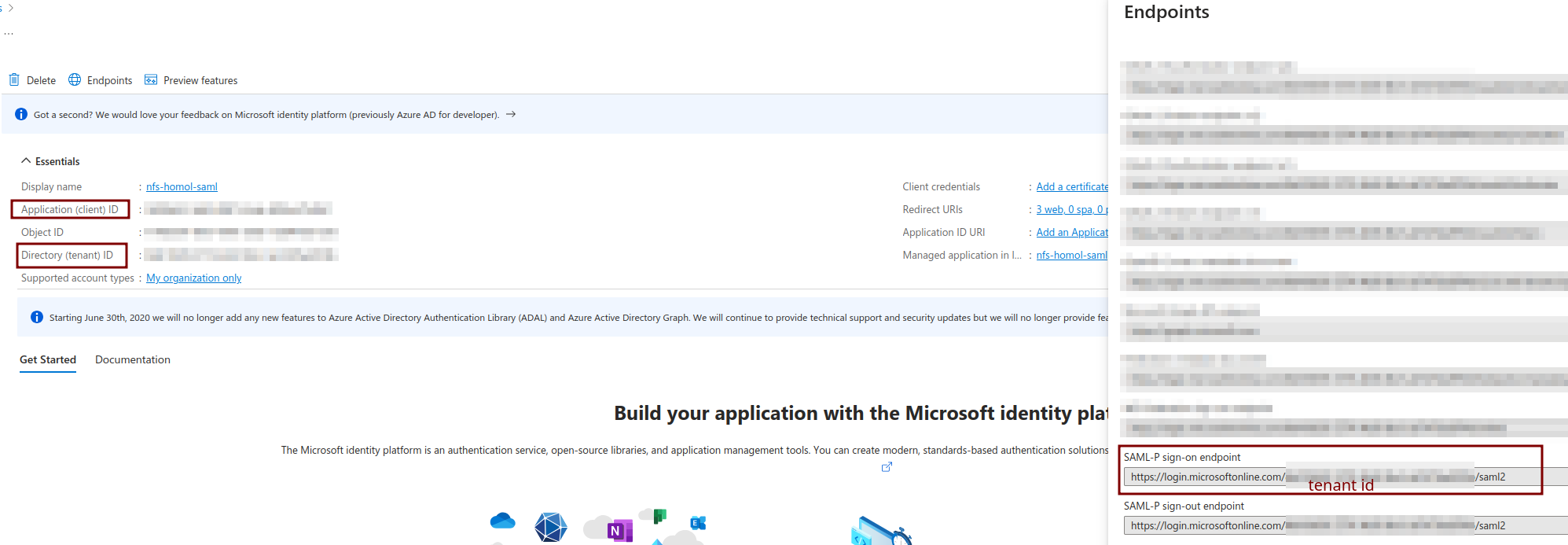Click the SAML-P sign-on endpoint URL field
This screenshot has width=1568, height=545.
click(1336, 477)
